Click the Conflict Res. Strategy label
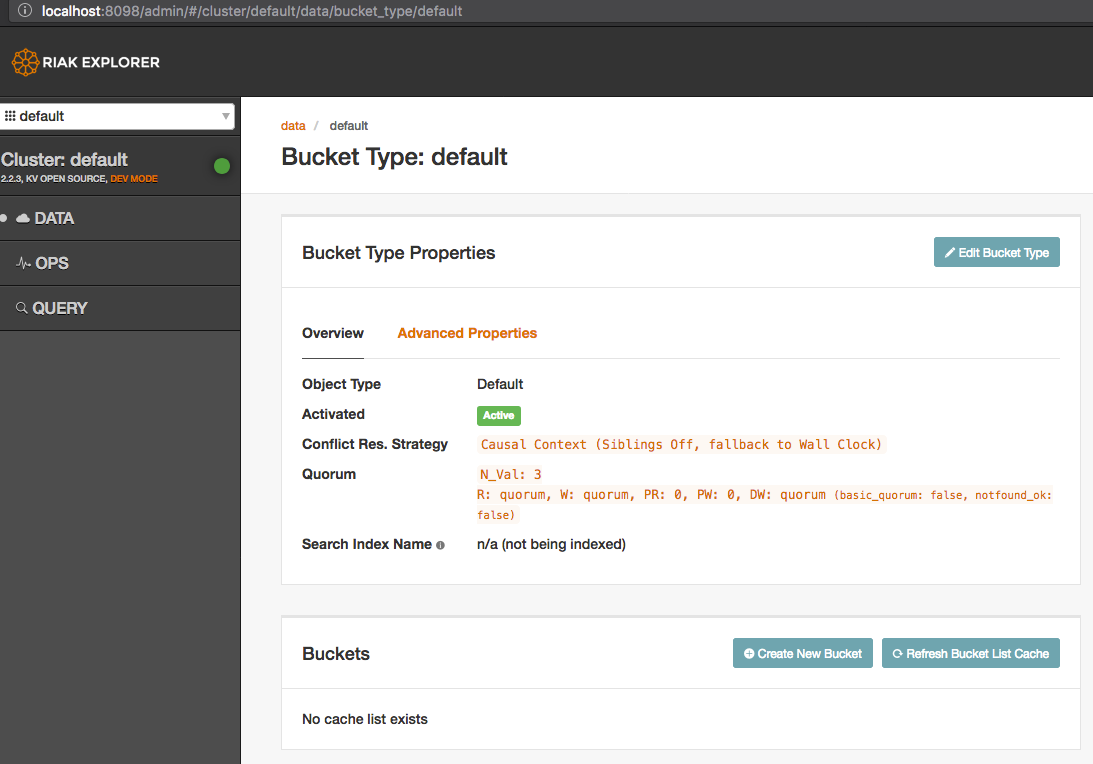The width and height of the screenshot is (1093, 764). click(x=375, y=444)
